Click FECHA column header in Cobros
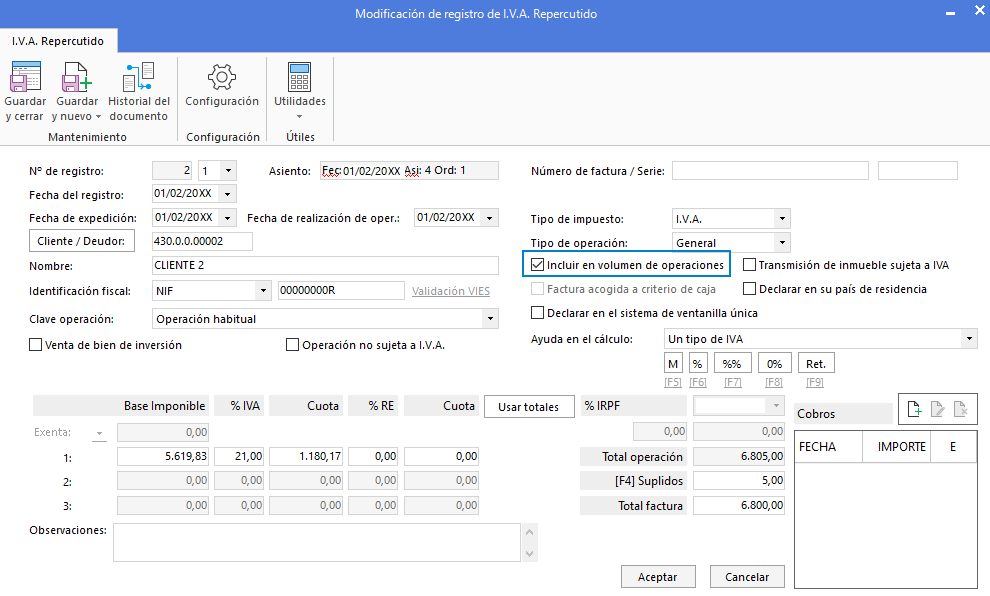 point(828,447)
